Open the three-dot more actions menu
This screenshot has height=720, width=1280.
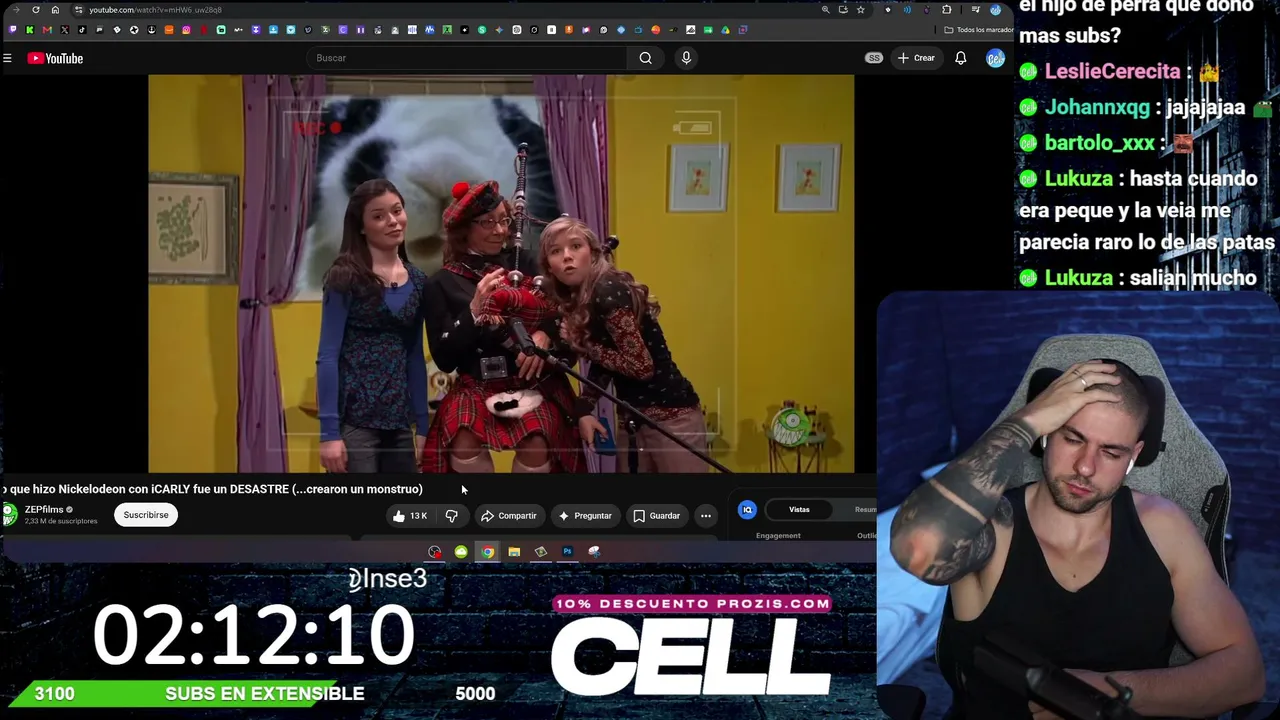coord(706,516)
